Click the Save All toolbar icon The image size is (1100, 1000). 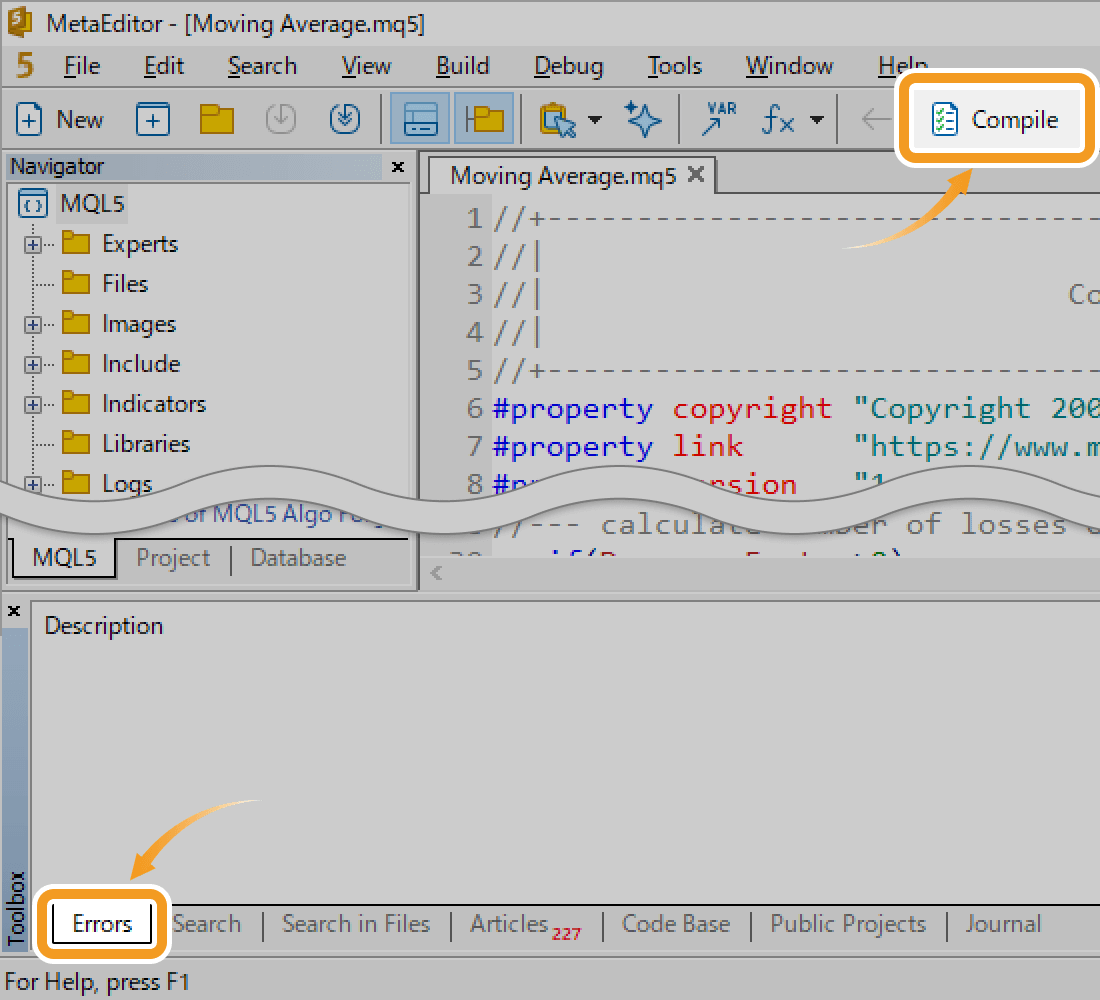pos(345,120)
